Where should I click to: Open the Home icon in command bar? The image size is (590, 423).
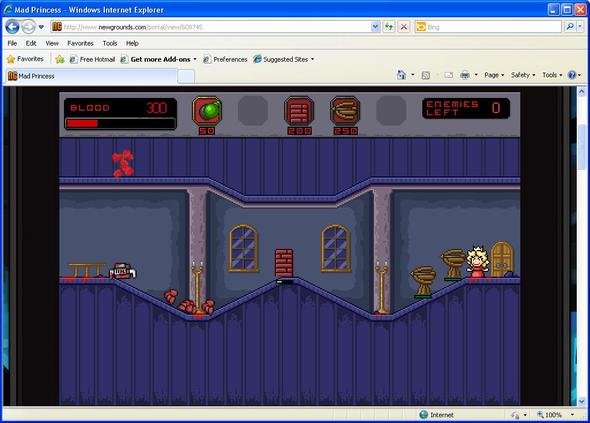401,75
